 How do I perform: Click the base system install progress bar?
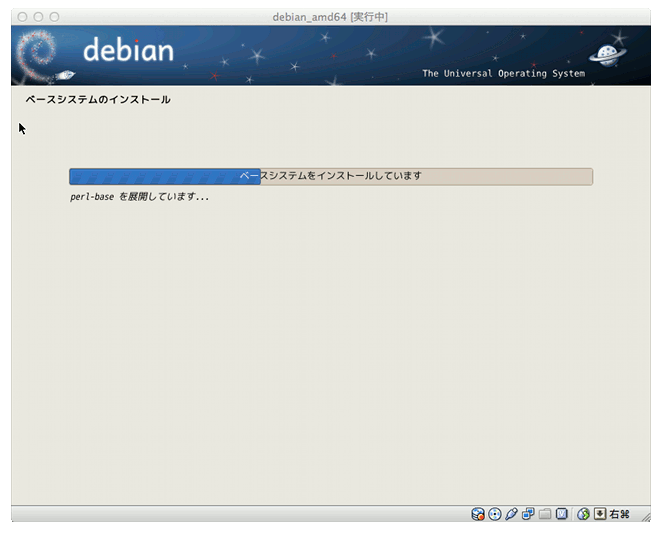330,176
